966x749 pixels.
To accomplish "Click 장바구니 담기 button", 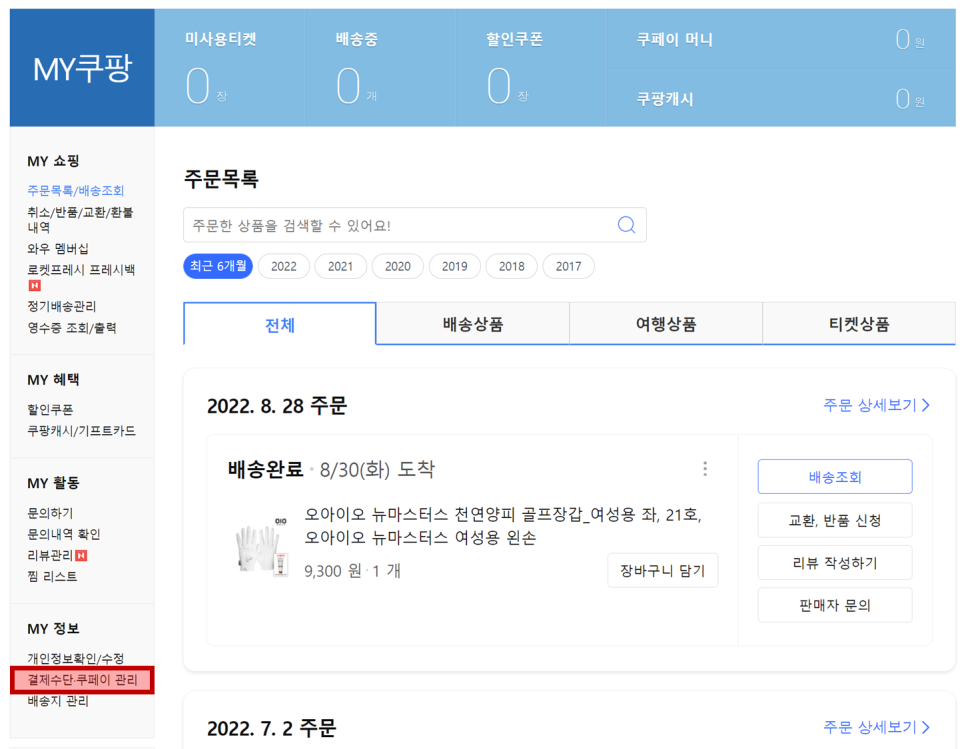I will coord(662,570).
